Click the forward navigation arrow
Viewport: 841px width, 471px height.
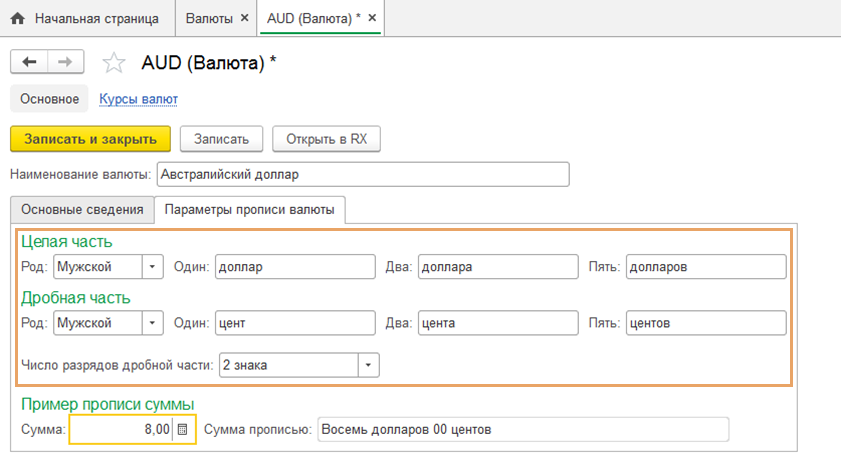[x=64, y=62]
